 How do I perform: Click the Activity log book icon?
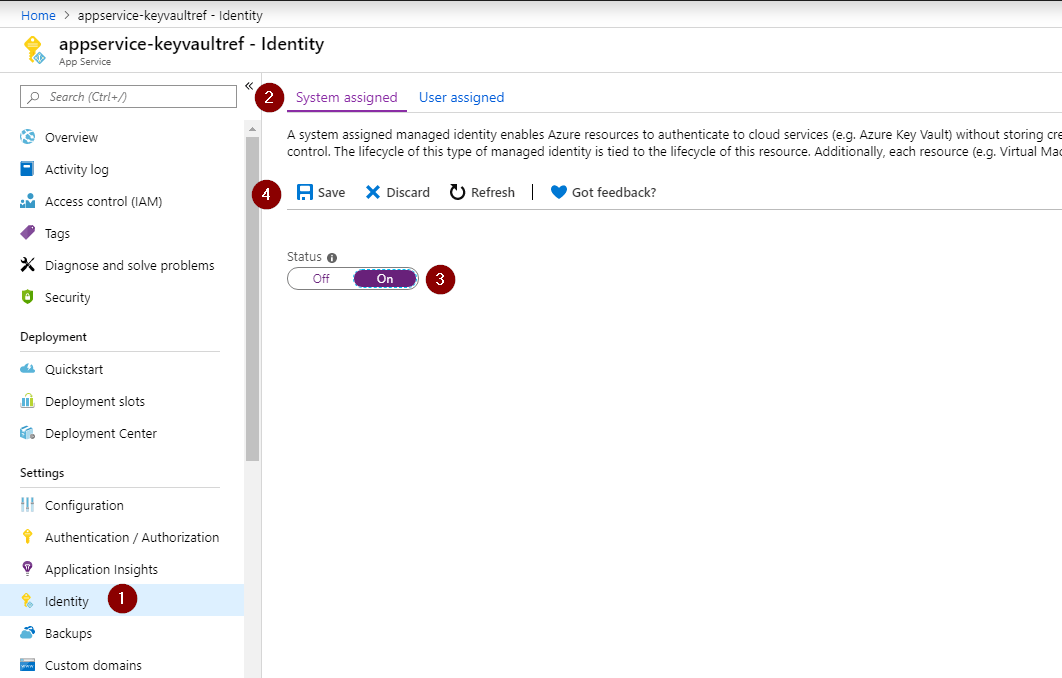pos(27,169)
